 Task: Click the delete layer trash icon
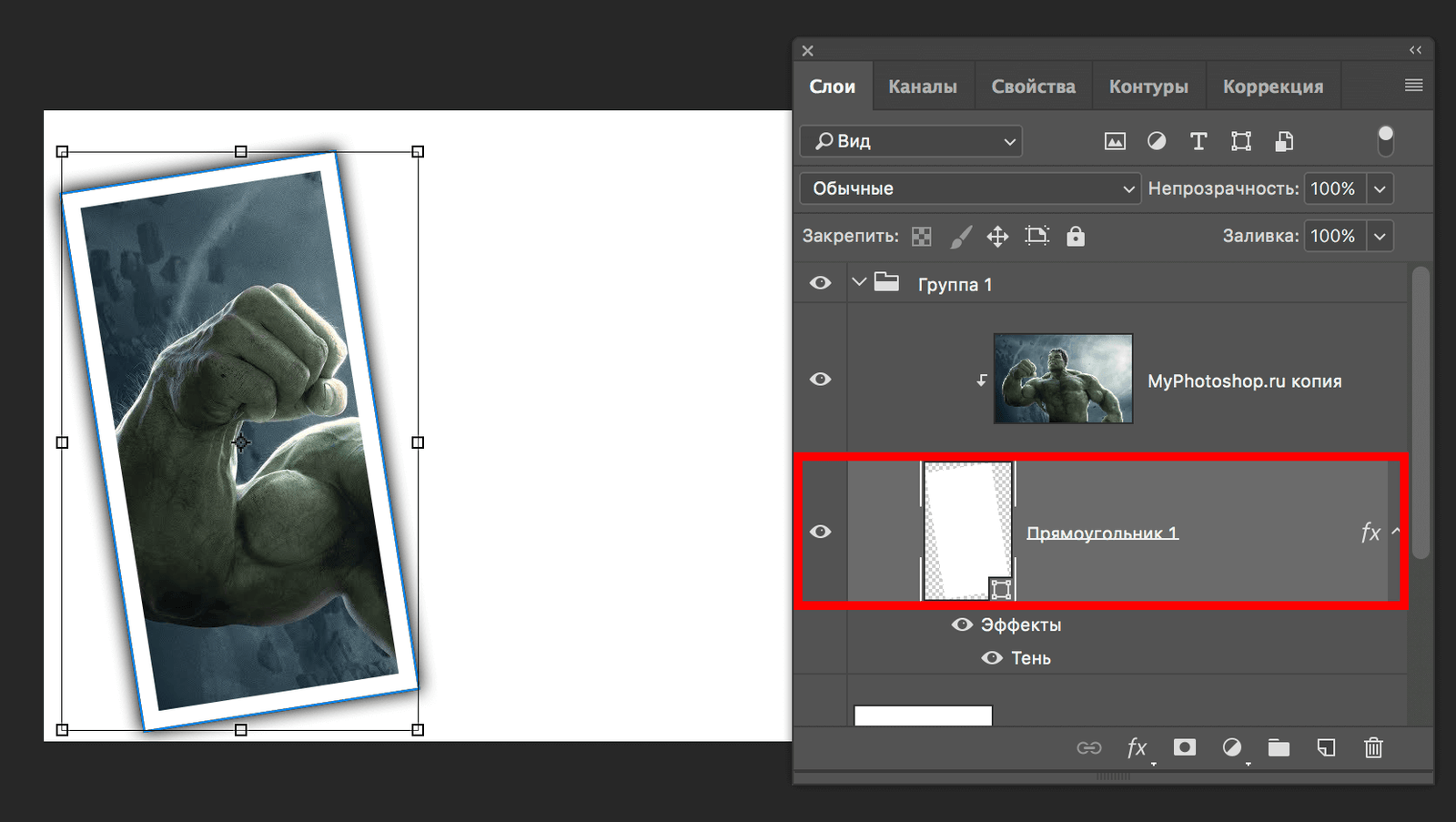pyautogui.click(x=1373, y=748)
